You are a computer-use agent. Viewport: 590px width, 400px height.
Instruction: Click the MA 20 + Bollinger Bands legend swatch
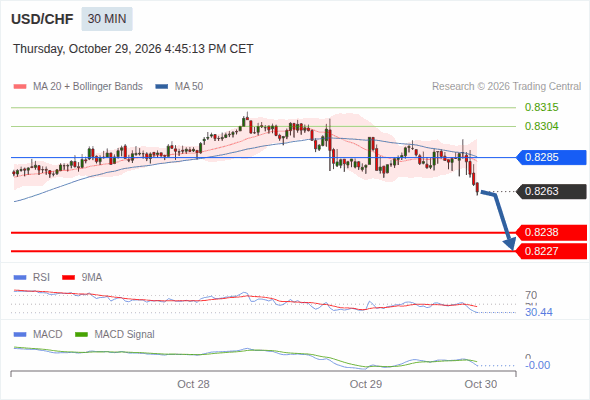20,87
